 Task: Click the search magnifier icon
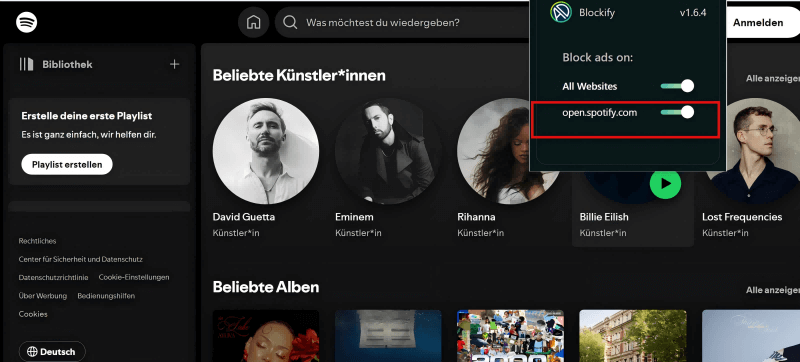pos(290,23)
